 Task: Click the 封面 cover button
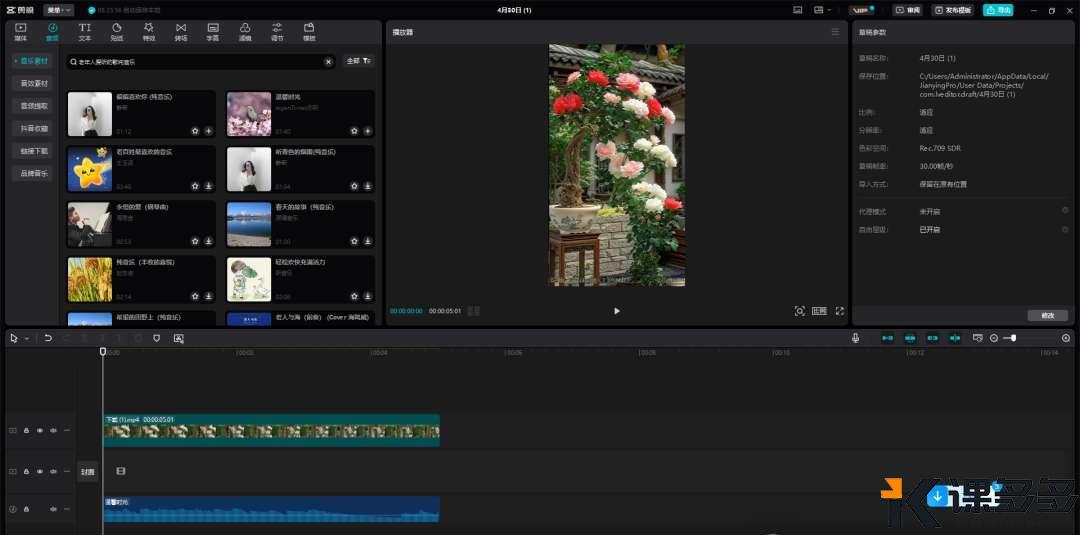coord(87,472)
